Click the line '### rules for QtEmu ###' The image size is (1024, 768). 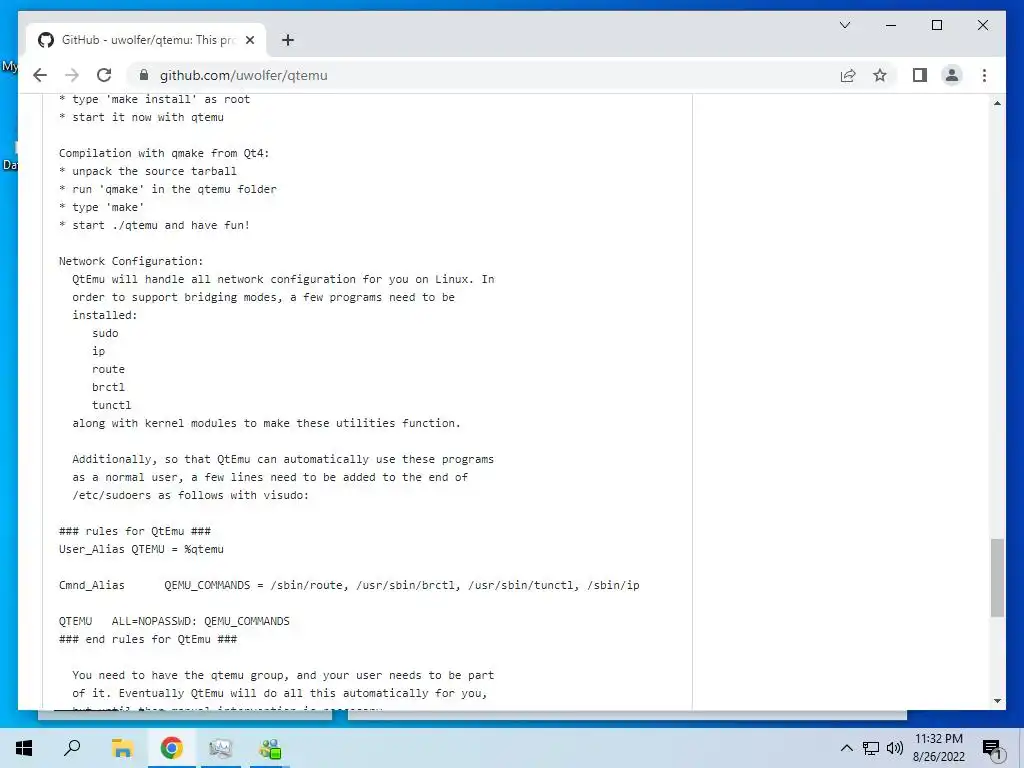(x=135, y=531)
